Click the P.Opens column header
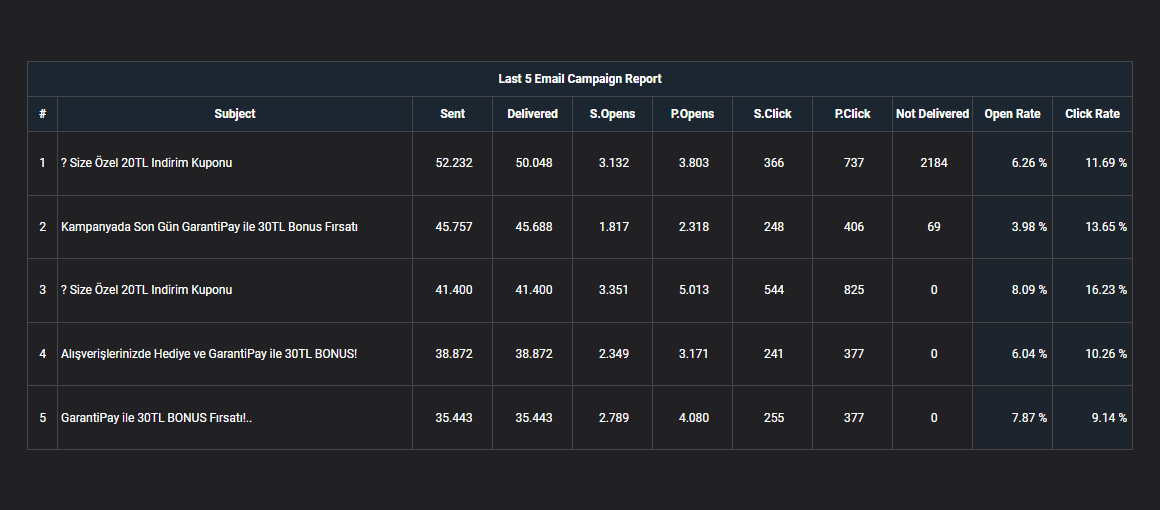Image resolution: width=1160 pixels, height=510 pixels. 692,114
